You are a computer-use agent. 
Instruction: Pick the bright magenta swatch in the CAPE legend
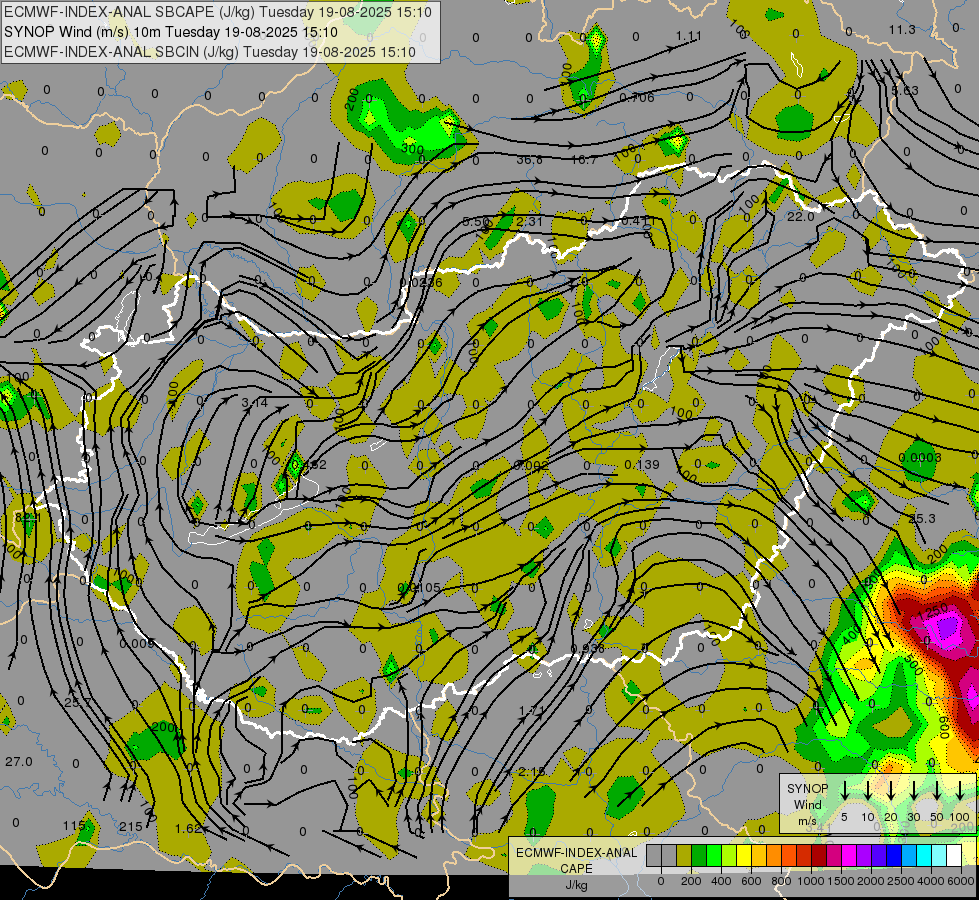click(849, 856)
